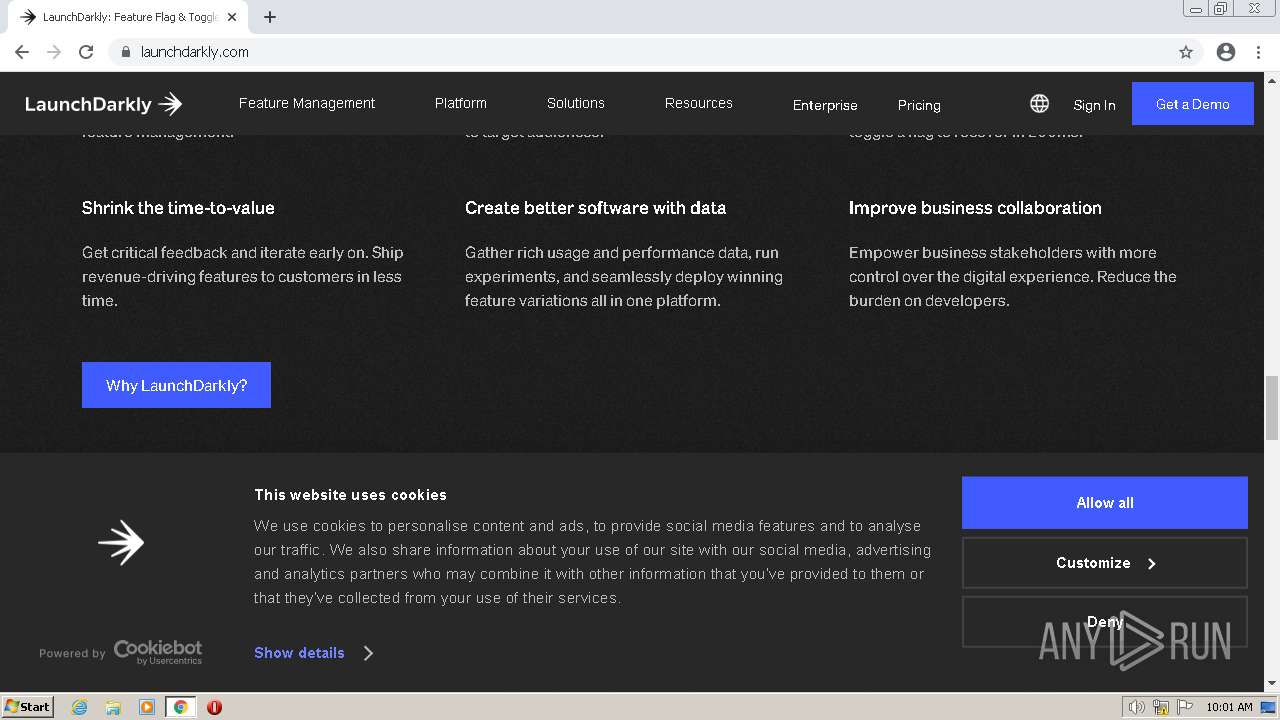
Task: Open media player from taskbar
Action: [x=147, y=707]
